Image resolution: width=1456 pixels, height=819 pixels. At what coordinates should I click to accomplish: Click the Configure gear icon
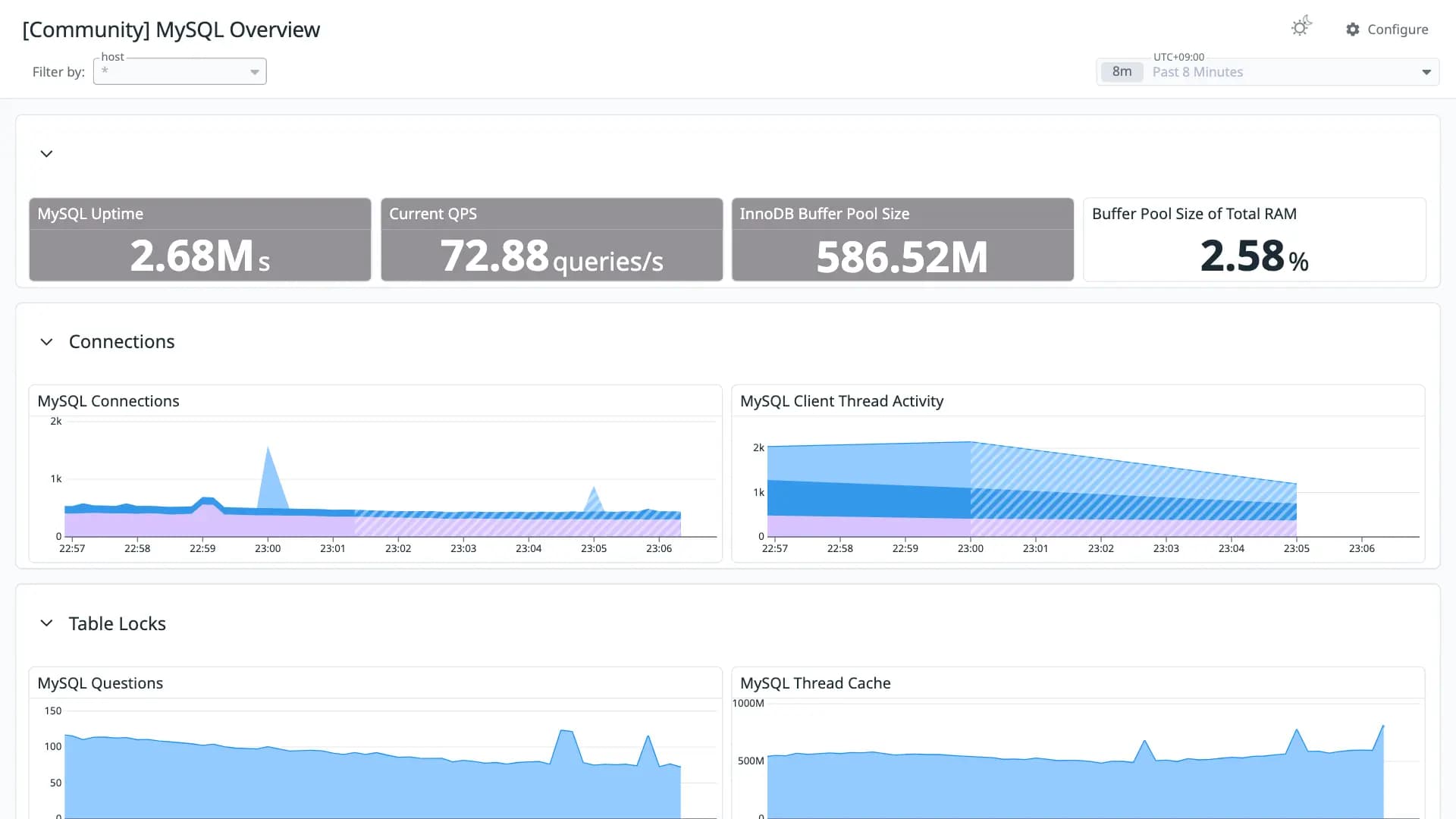(1353, 30)
